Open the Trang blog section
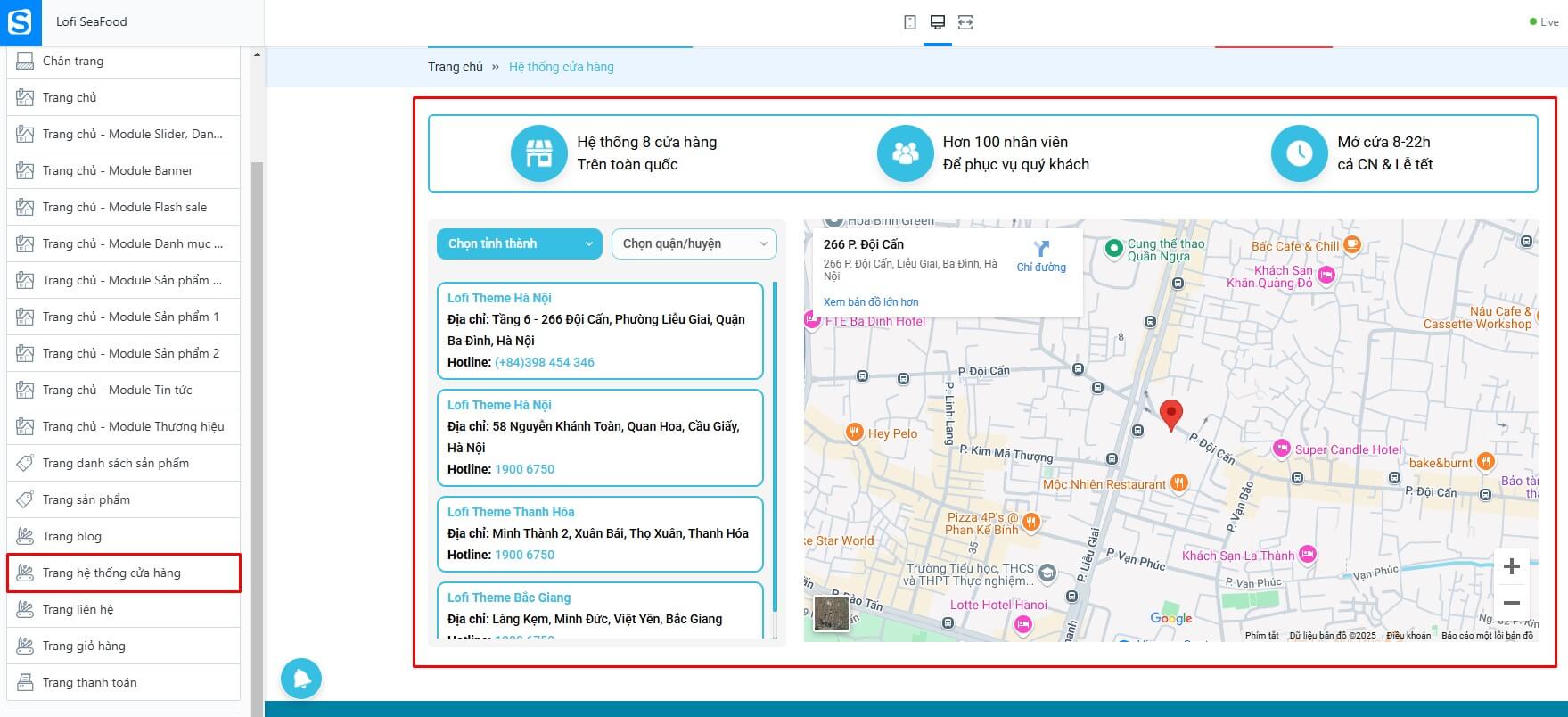This screenshot has width=1568, height=717. tap(124, 536)
